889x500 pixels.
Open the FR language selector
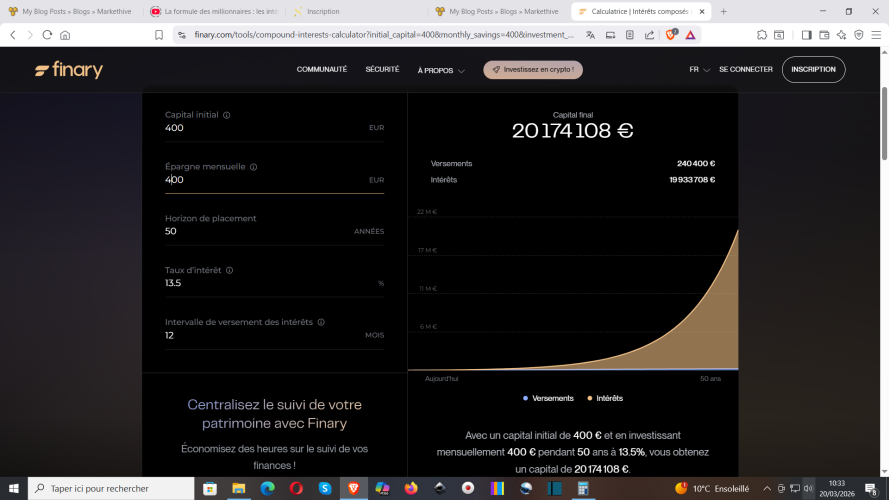pyautogui.click(x=699, y=70)
